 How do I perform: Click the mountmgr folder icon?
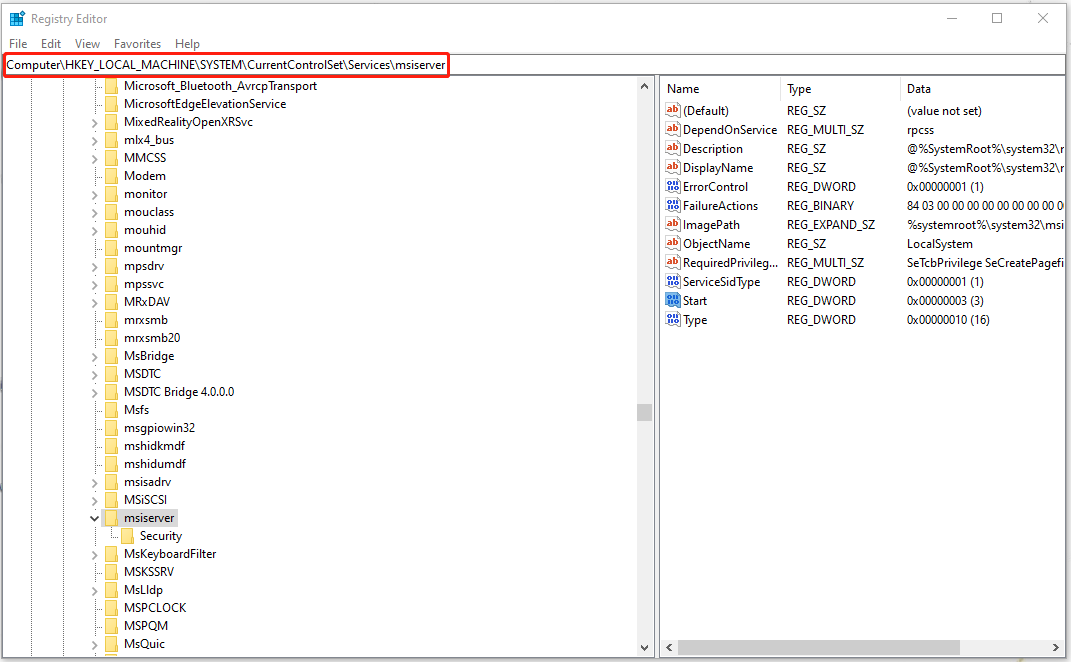111,248
